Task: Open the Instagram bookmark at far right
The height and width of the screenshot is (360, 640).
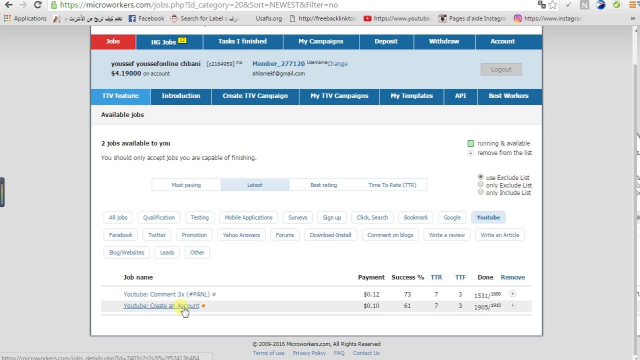Action: click(547, 19)
